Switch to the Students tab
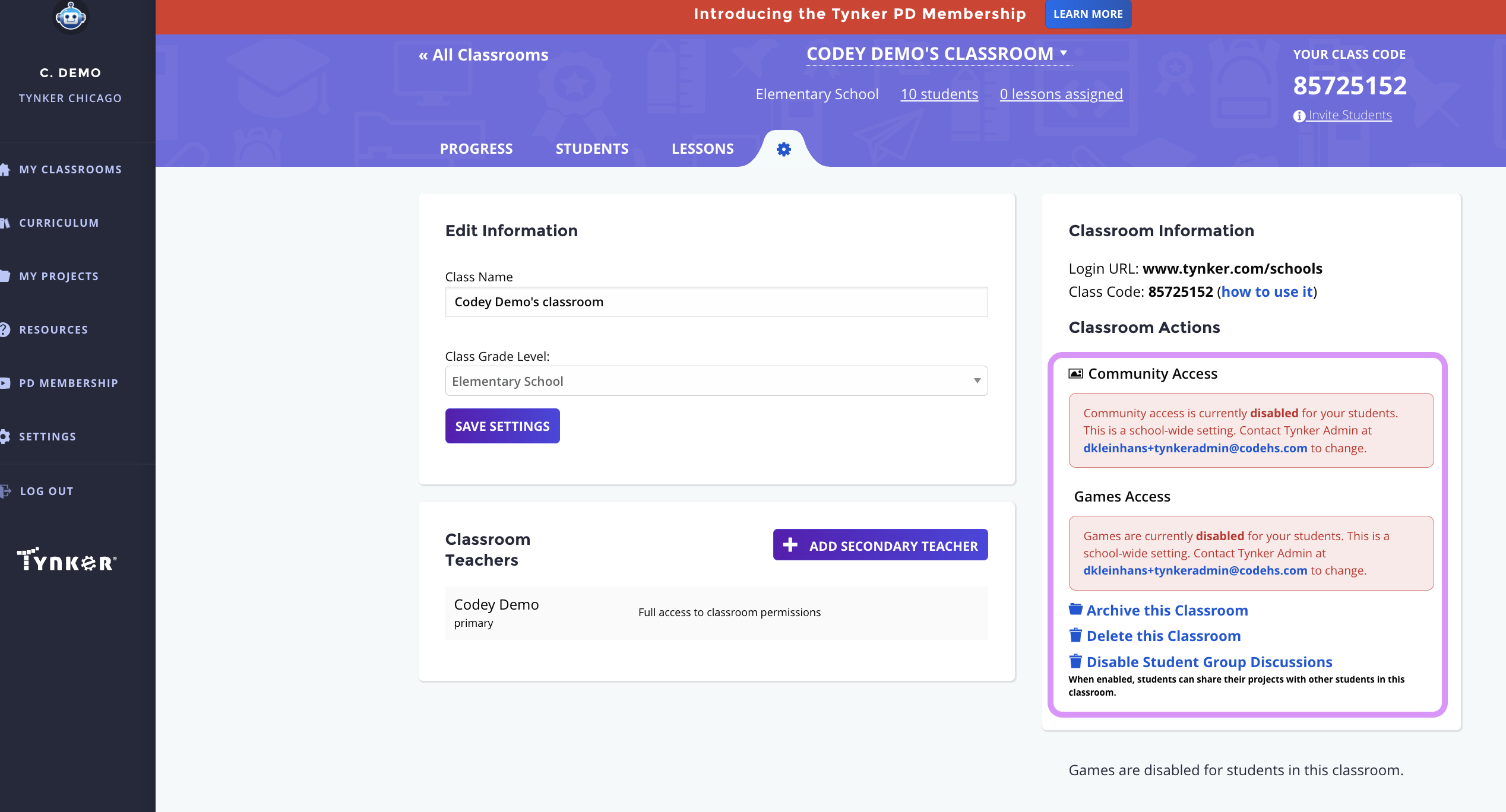Image resolution: width=1506 pixels, height=812 pixels. (592, 148)
